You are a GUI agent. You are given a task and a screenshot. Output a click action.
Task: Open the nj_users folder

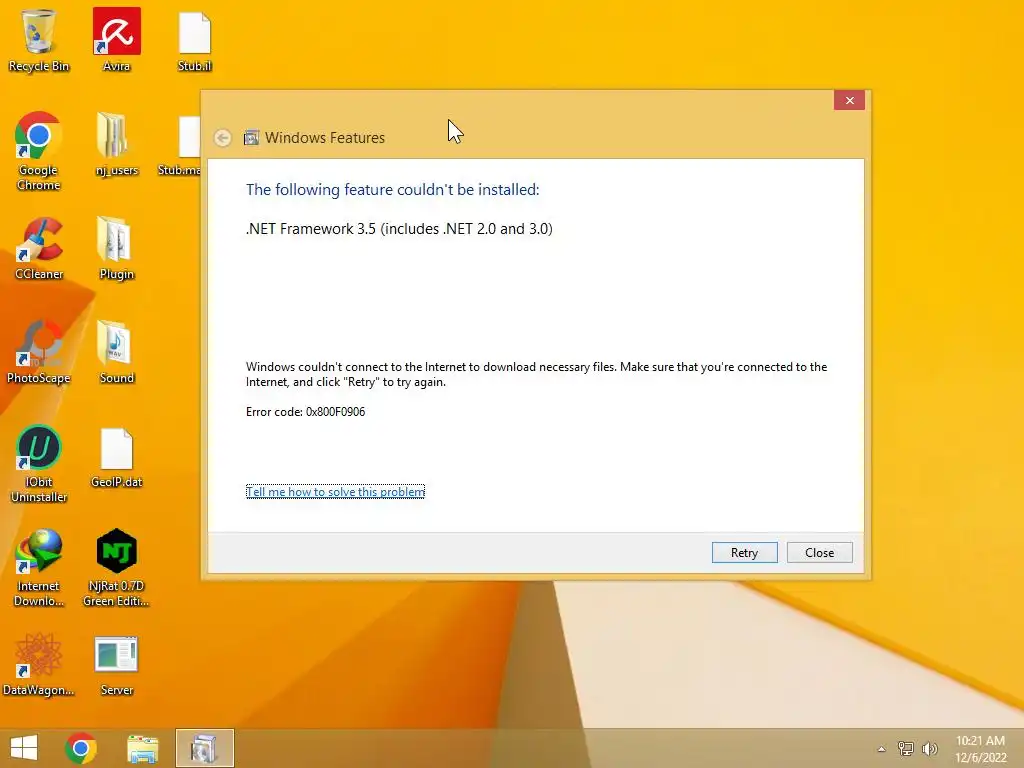point(116,144)
